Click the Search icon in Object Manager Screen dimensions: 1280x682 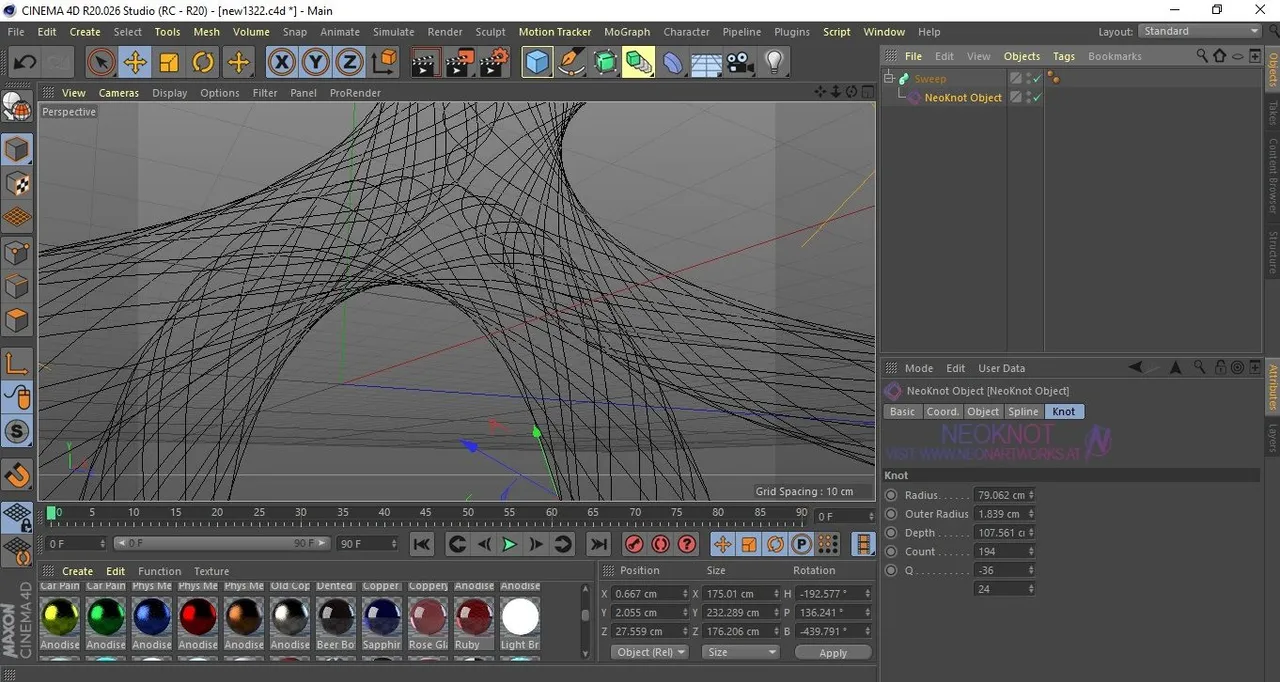pos(1203,56)
